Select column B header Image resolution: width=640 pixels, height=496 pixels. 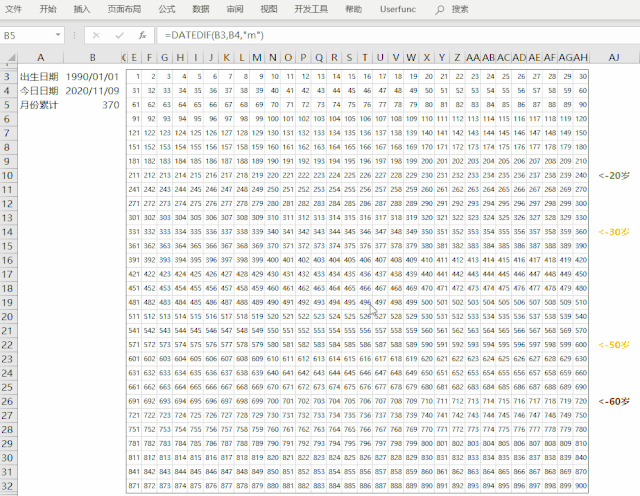coord(93,58)
